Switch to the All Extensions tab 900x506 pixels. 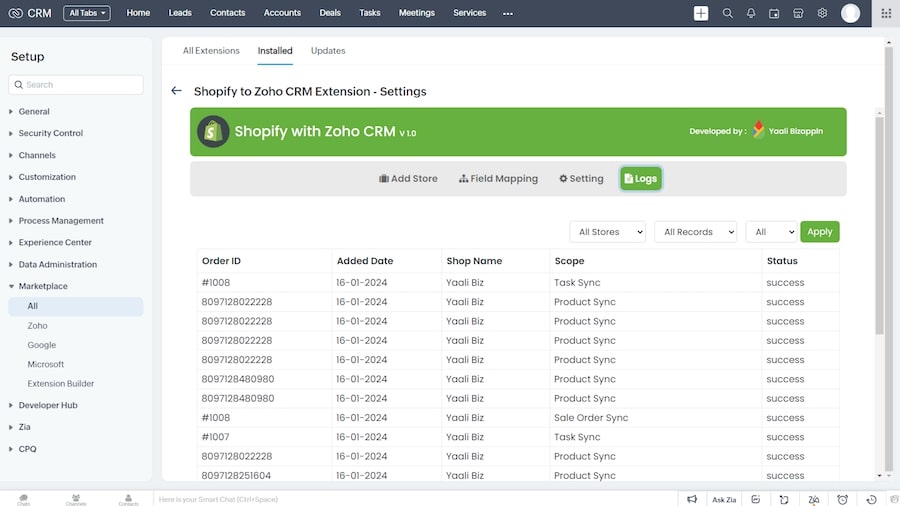click(211, 50)
